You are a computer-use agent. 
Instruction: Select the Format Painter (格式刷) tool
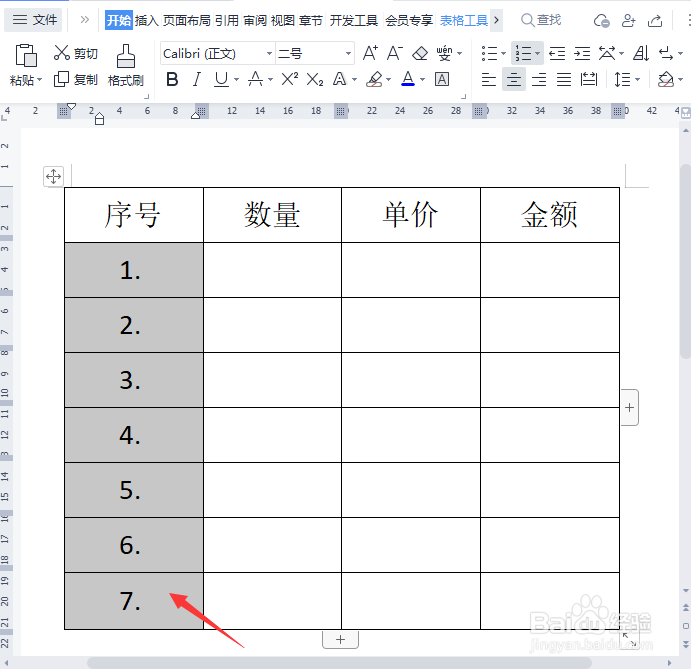coord(126,65)
